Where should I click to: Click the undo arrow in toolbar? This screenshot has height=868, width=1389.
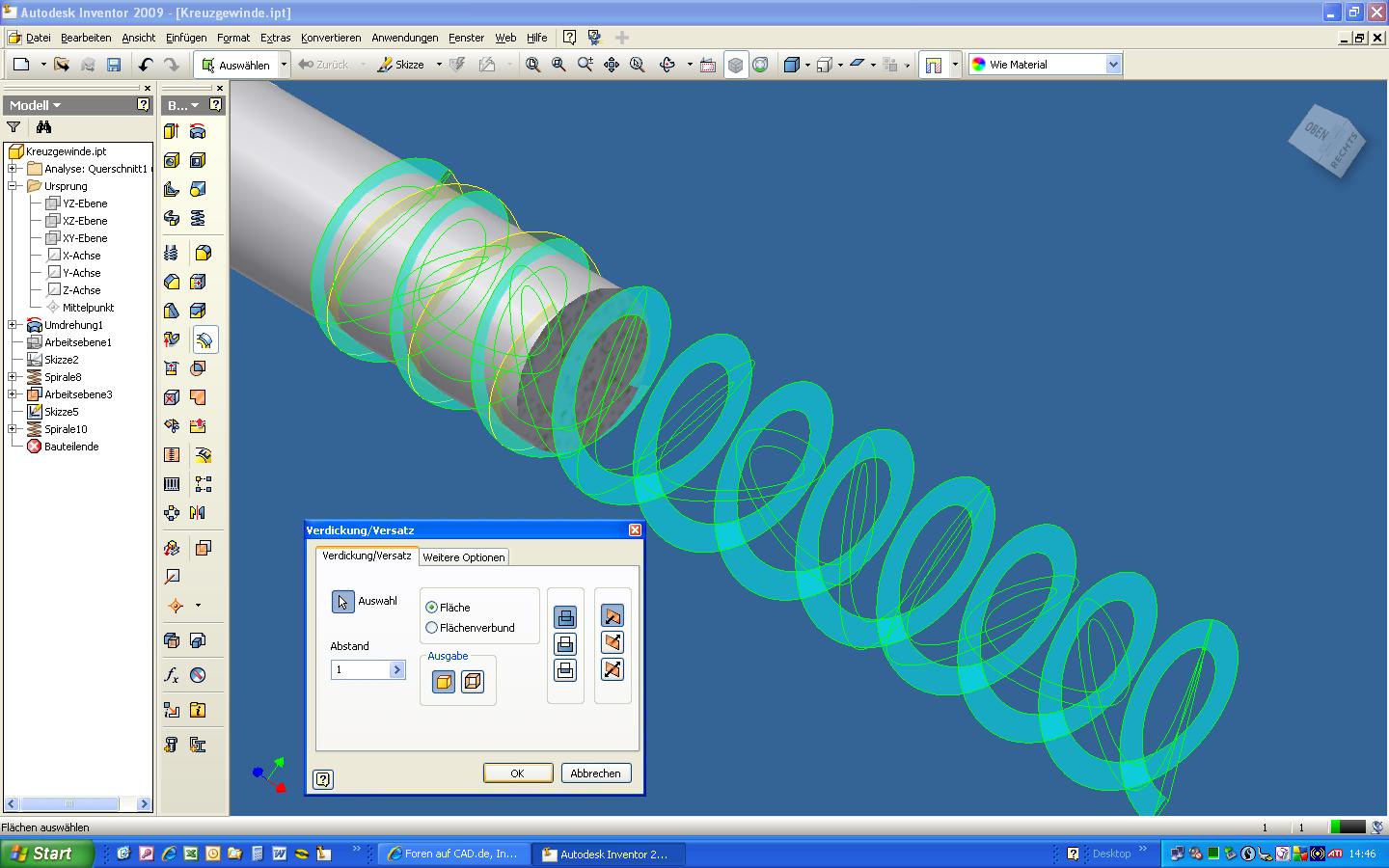[x=146, y=65]
